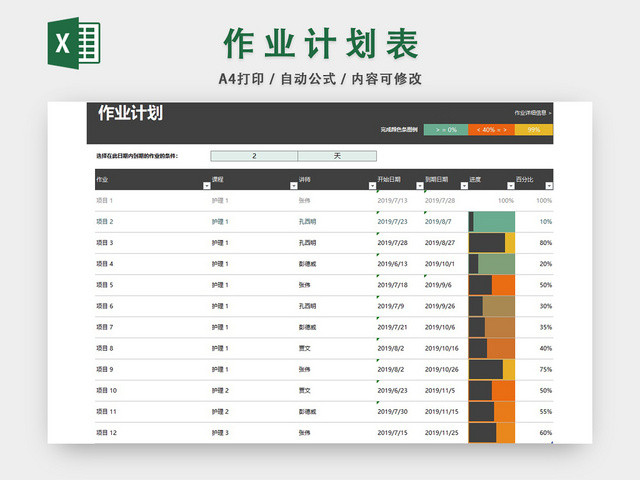Click the orange < 40% legend swatch

pyautogui.click(x=491, y=130)
